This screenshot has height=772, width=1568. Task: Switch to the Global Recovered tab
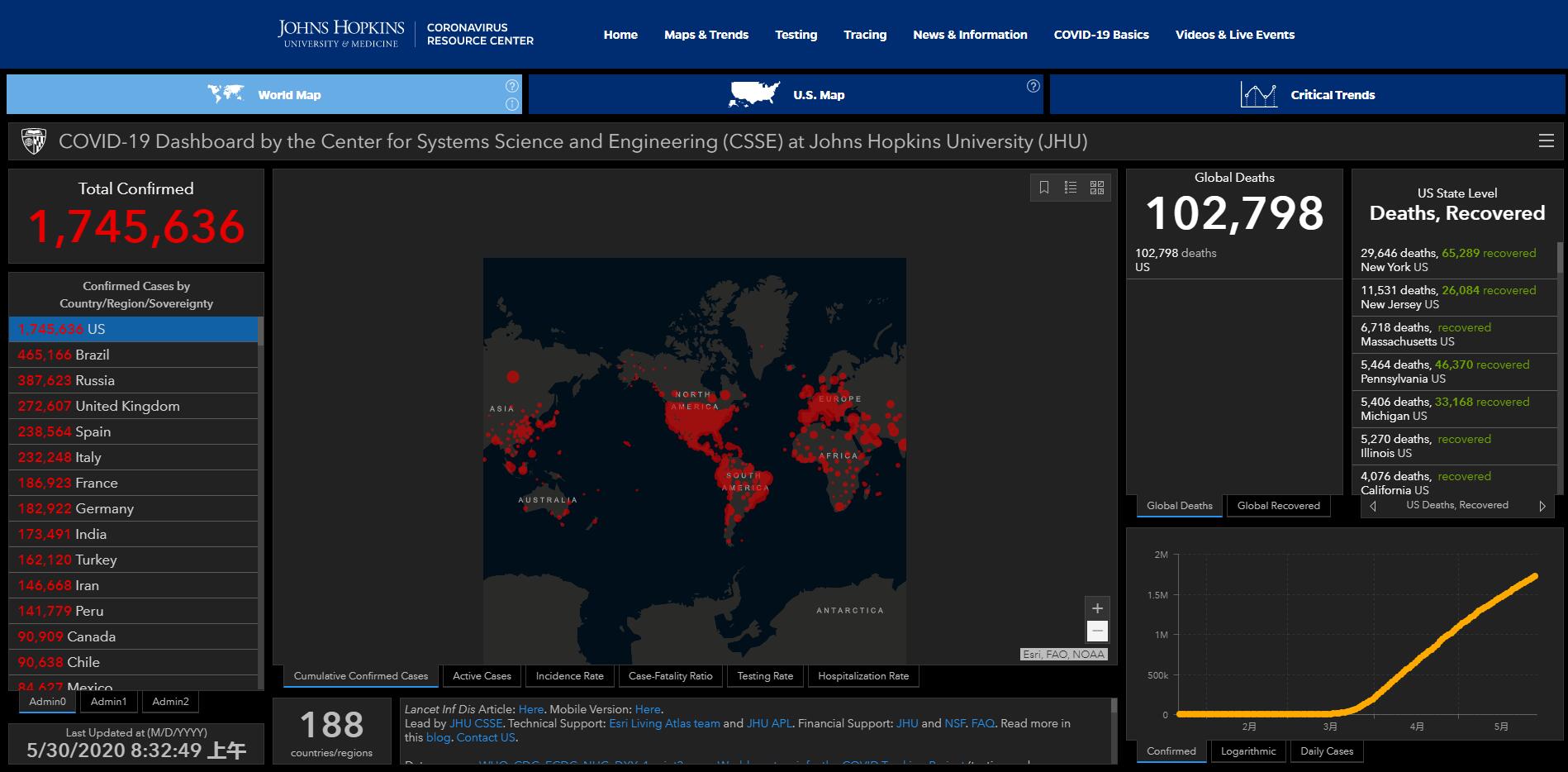(x=1278, y=506)
